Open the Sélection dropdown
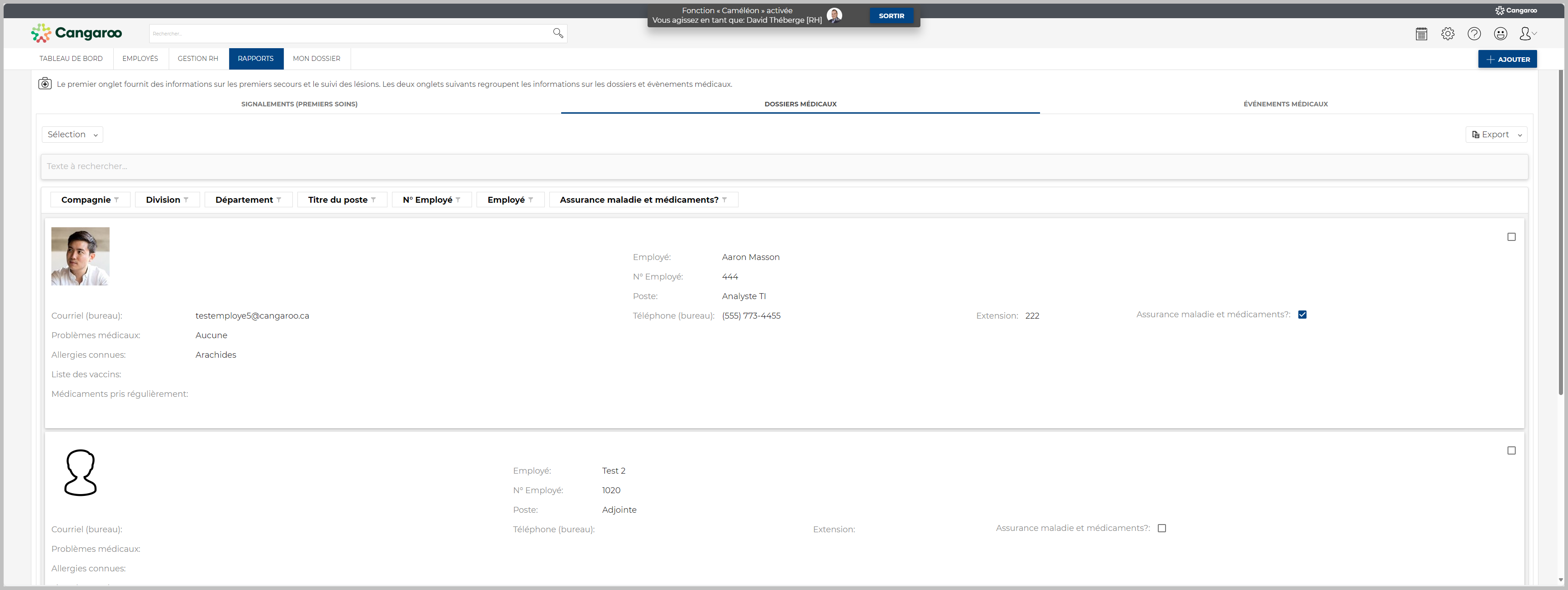 (72, 135)
